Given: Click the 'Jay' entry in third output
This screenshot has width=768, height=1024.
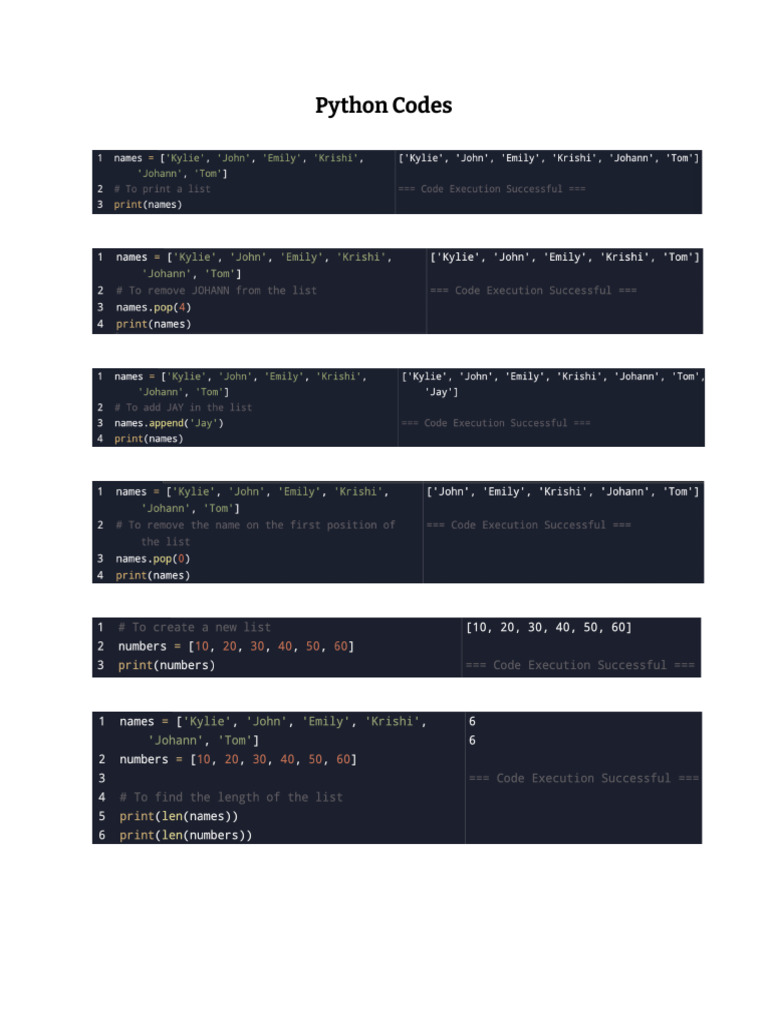Looking at the screenshot, I should 441,392.
